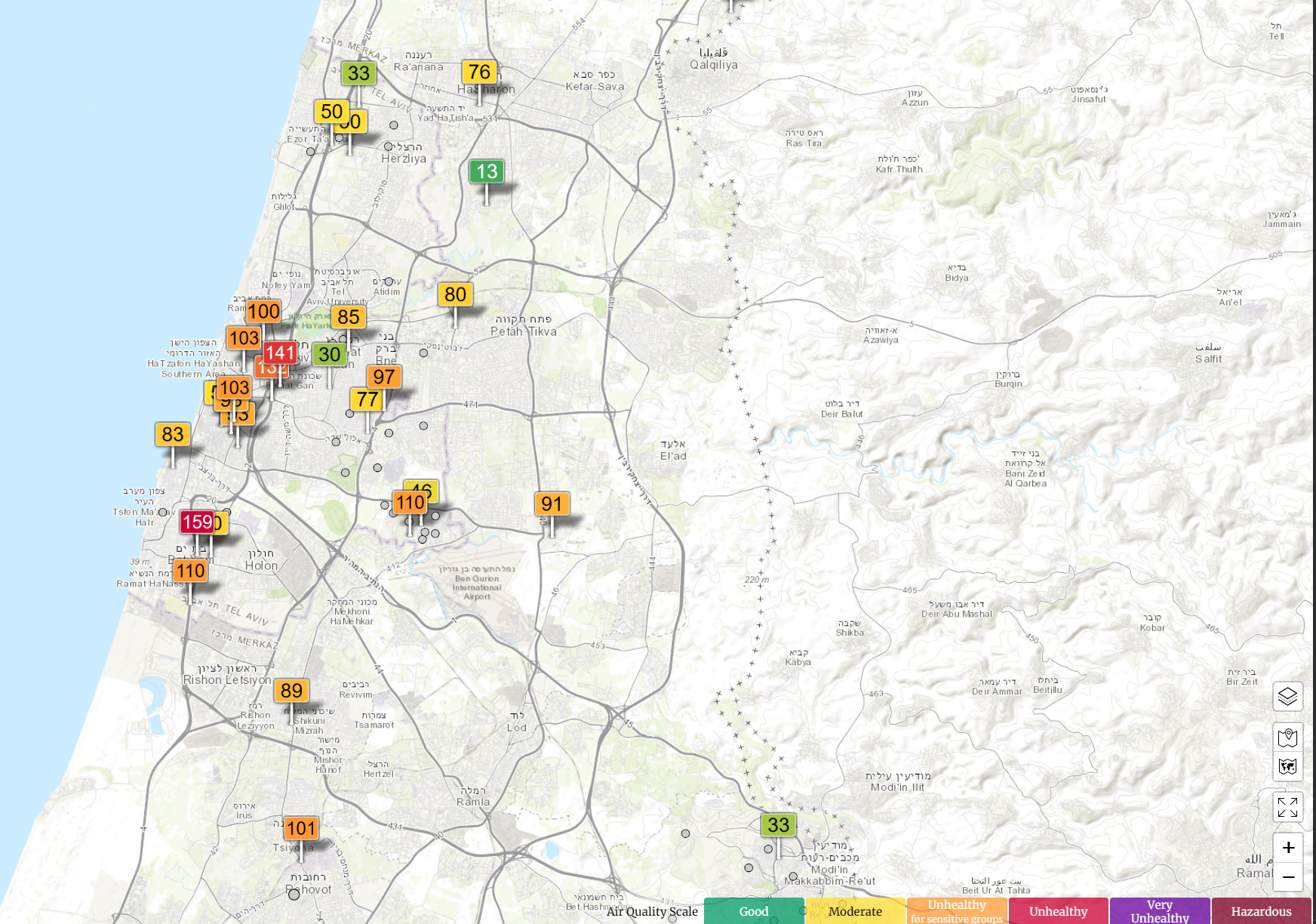Image resolution: width=1316 pixels, height=924 pixels.
Task: Click the purple Very Unhealthy legend swatch
Action: click(x=1160, y=911)
